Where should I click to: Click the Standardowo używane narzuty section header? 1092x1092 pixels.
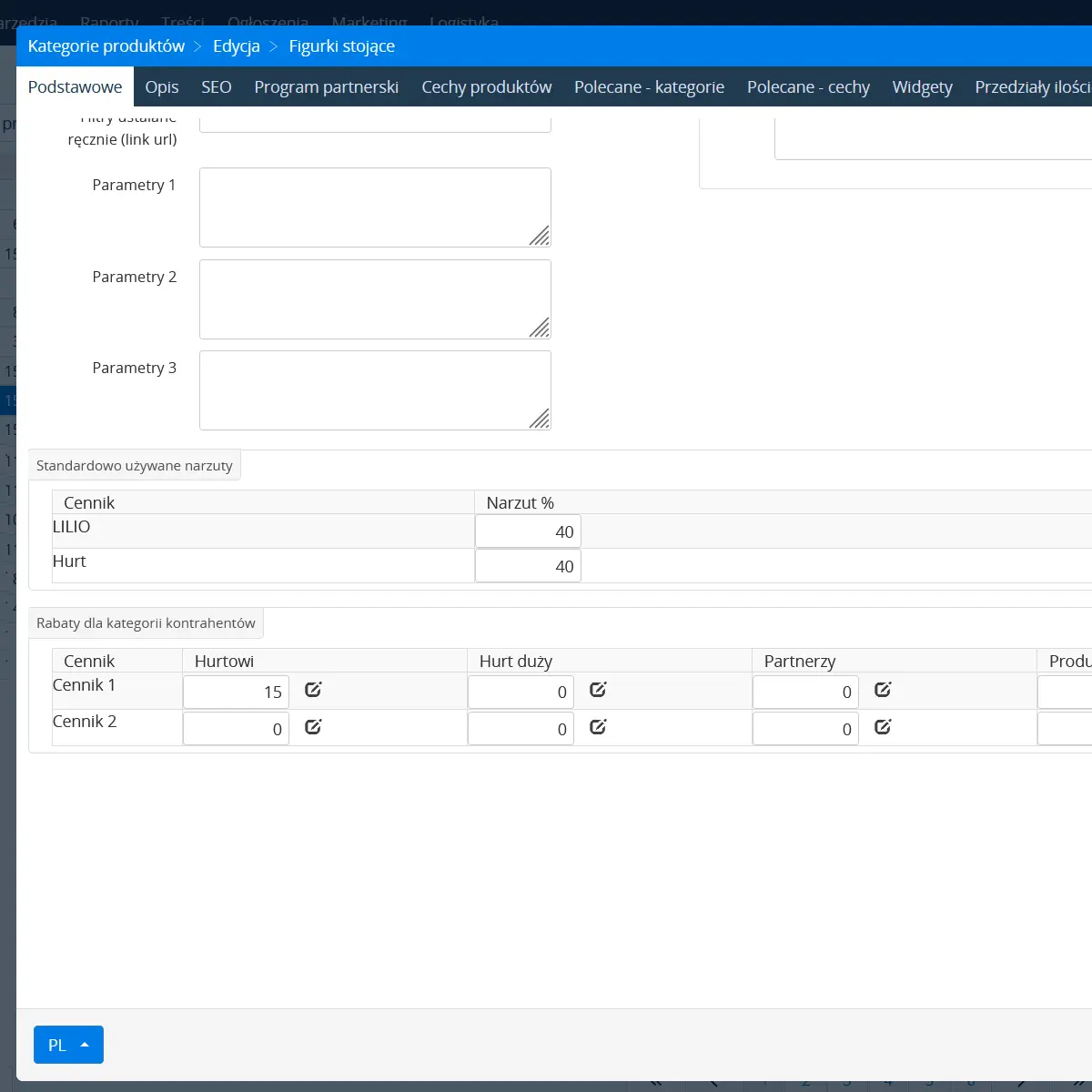pyautogui.click(x=135, y=465)
